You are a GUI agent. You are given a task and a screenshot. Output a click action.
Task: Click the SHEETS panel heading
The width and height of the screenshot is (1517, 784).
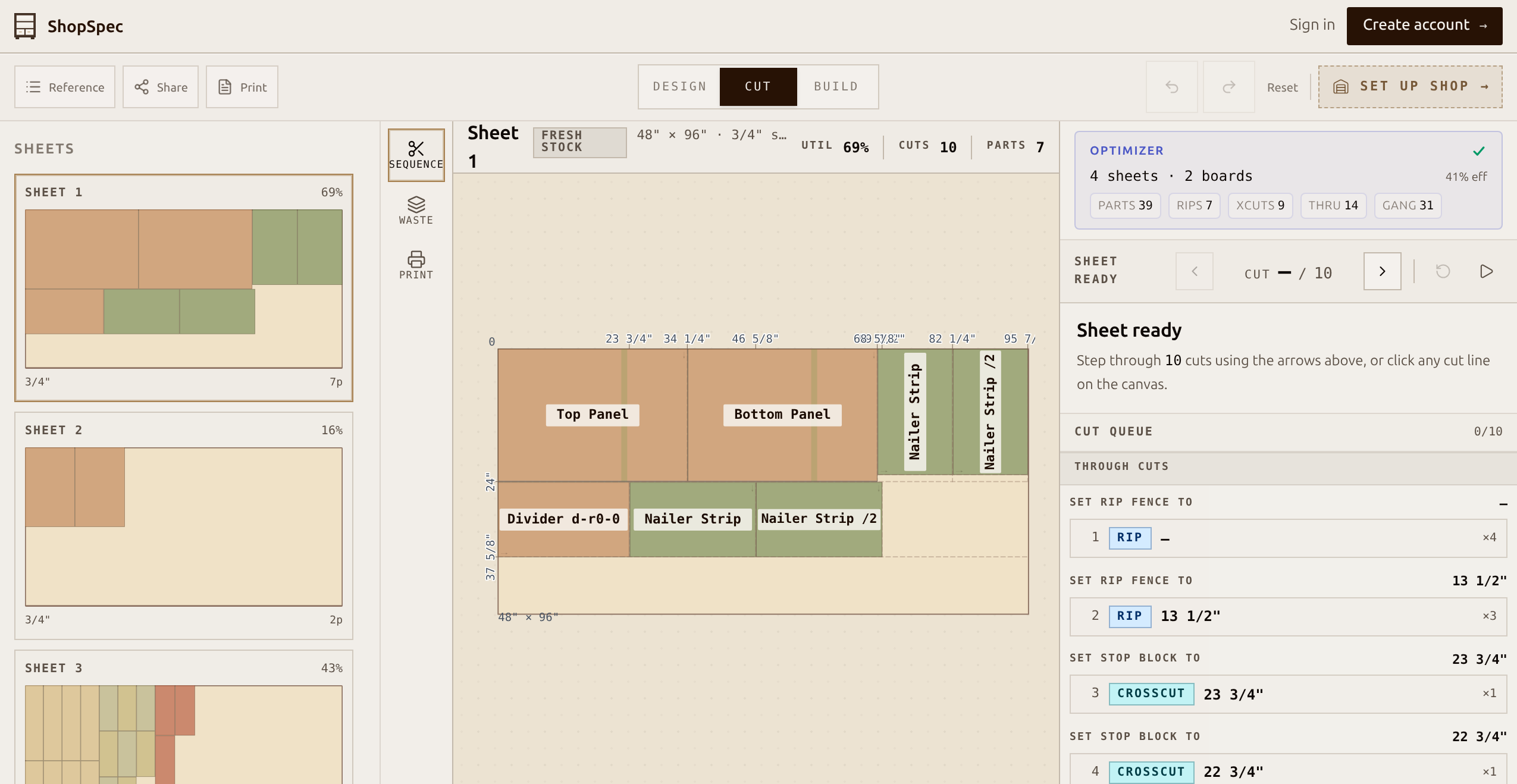(x=45, y=149)
